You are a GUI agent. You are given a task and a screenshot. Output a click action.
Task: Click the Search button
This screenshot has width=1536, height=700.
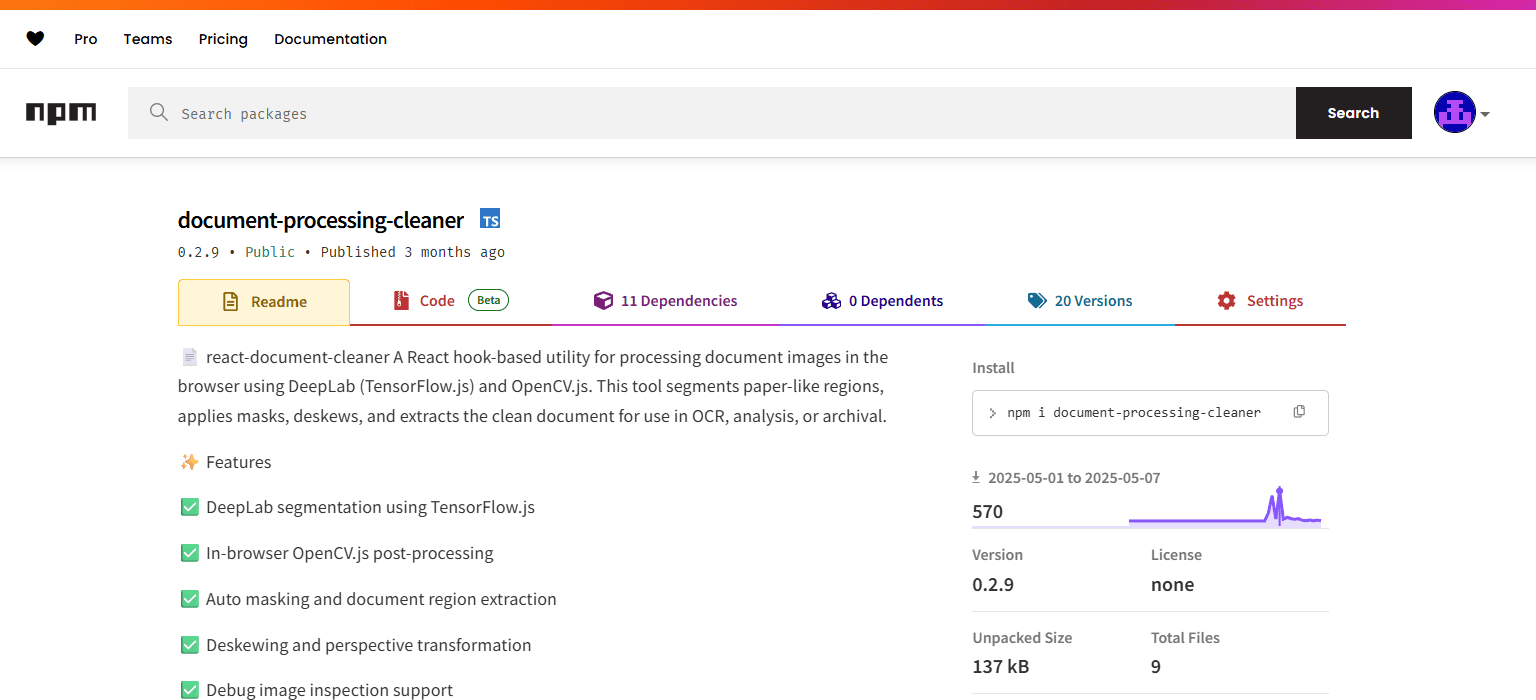click(1354, 113)
